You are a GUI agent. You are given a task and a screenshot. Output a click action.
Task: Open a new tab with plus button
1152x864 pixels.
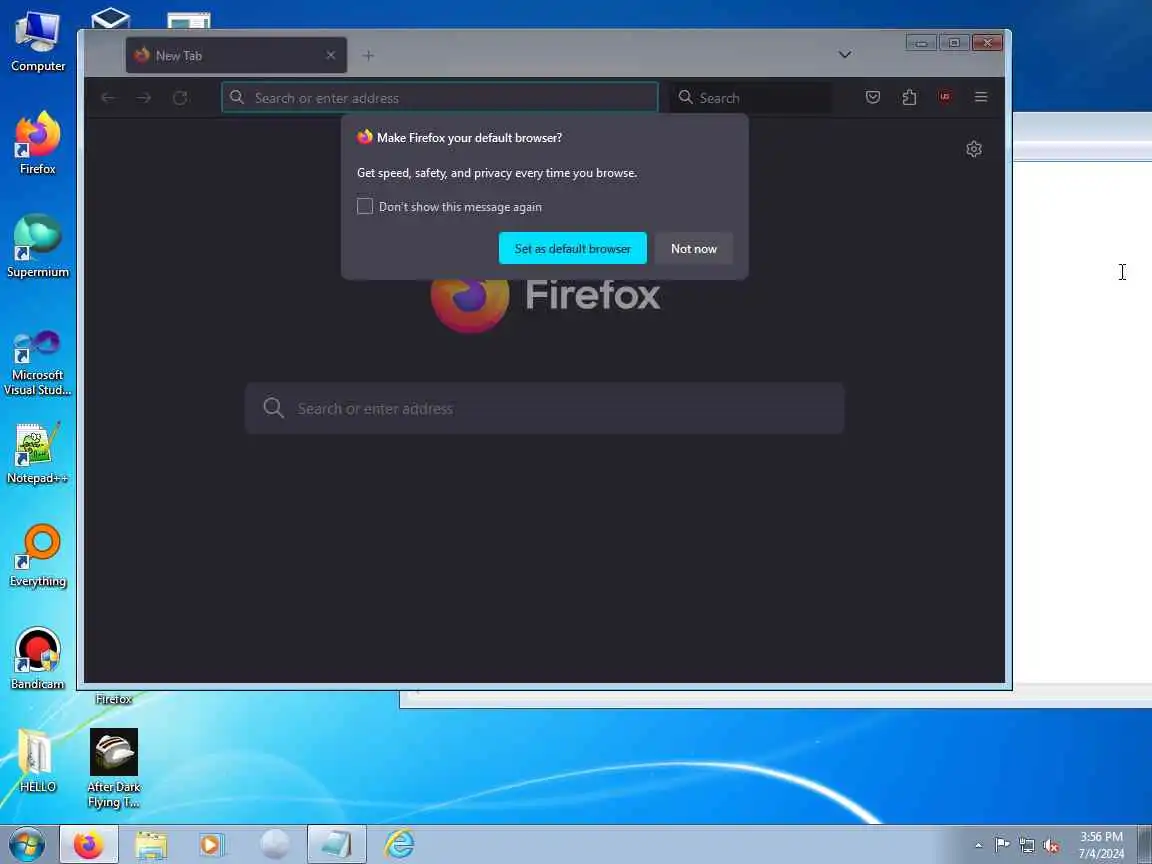(368, 56)
